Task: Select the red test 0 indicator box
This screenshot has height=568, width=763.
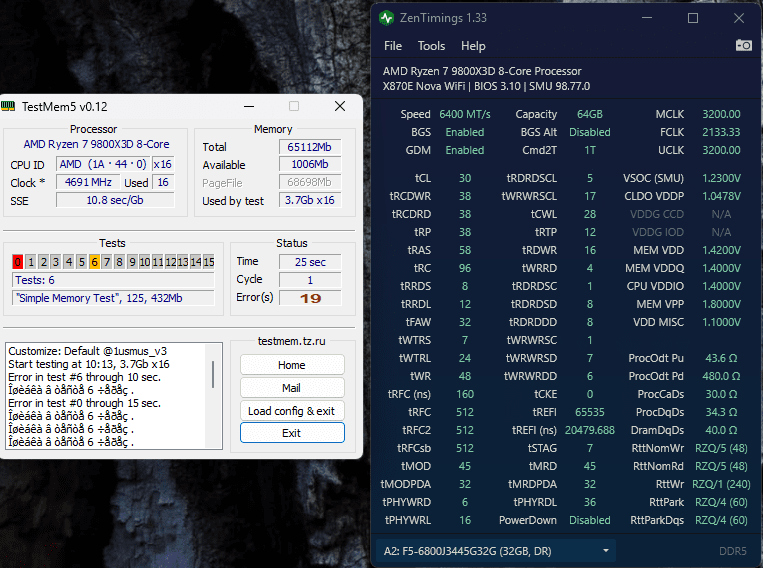Action: click(x=18, y=262)
